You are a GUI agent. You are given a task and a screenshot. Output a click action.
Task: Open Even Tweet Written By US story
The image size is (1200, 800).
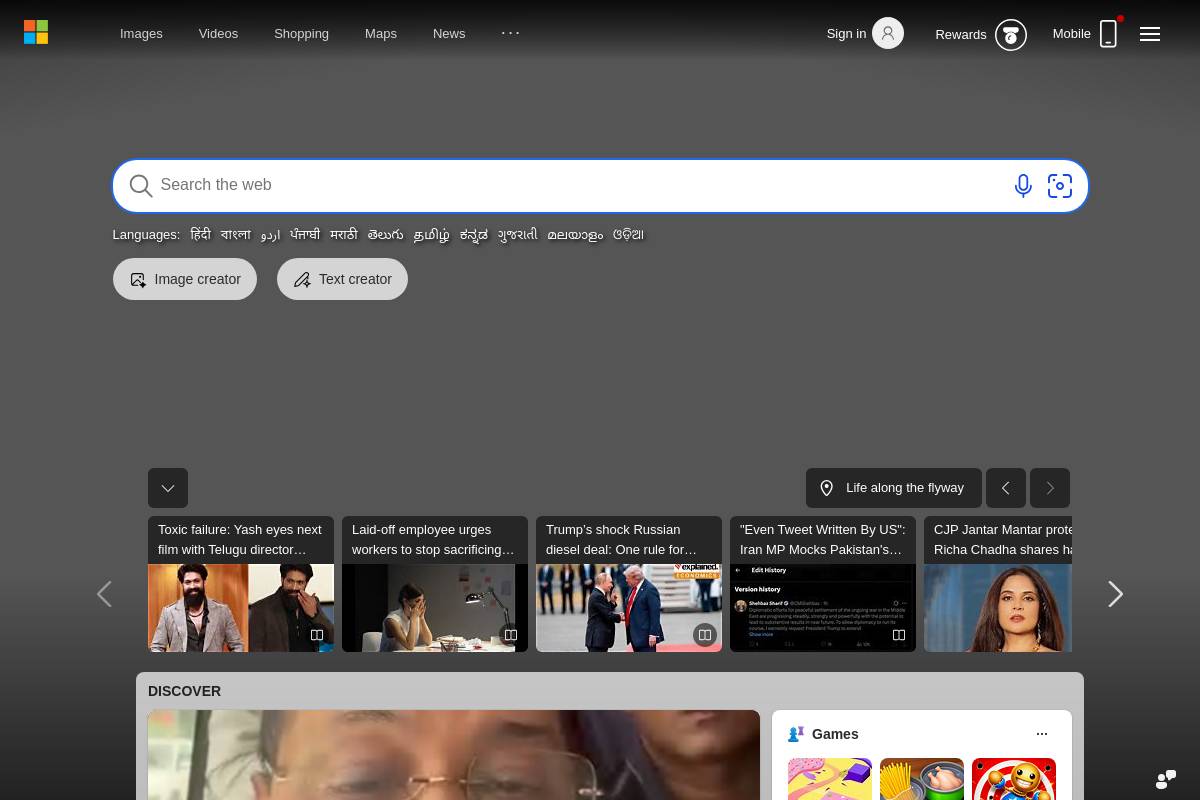coord(823,584)
